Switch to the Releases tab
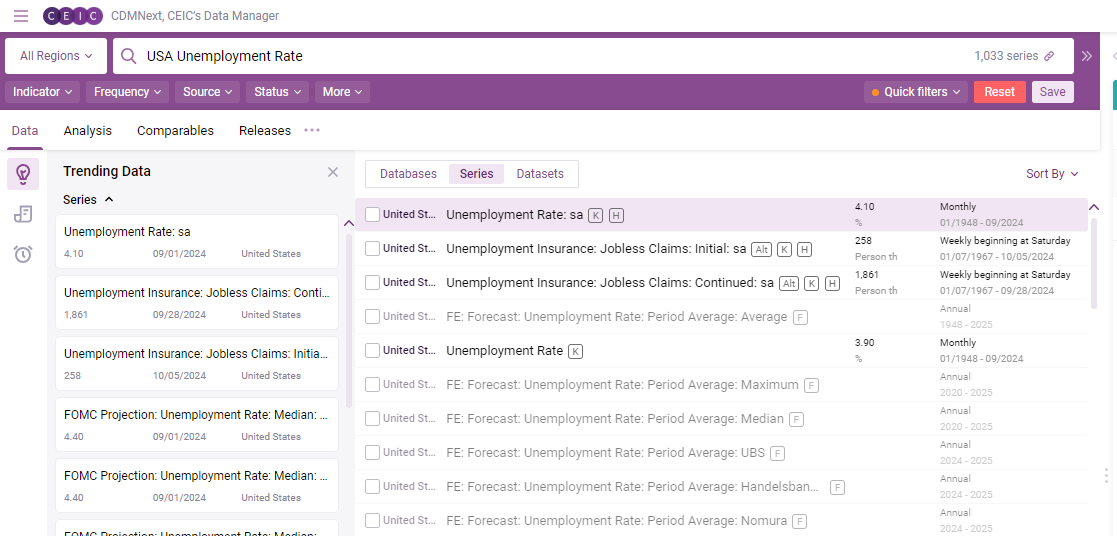The image size is (1117, 536). [x=265, y=130]
